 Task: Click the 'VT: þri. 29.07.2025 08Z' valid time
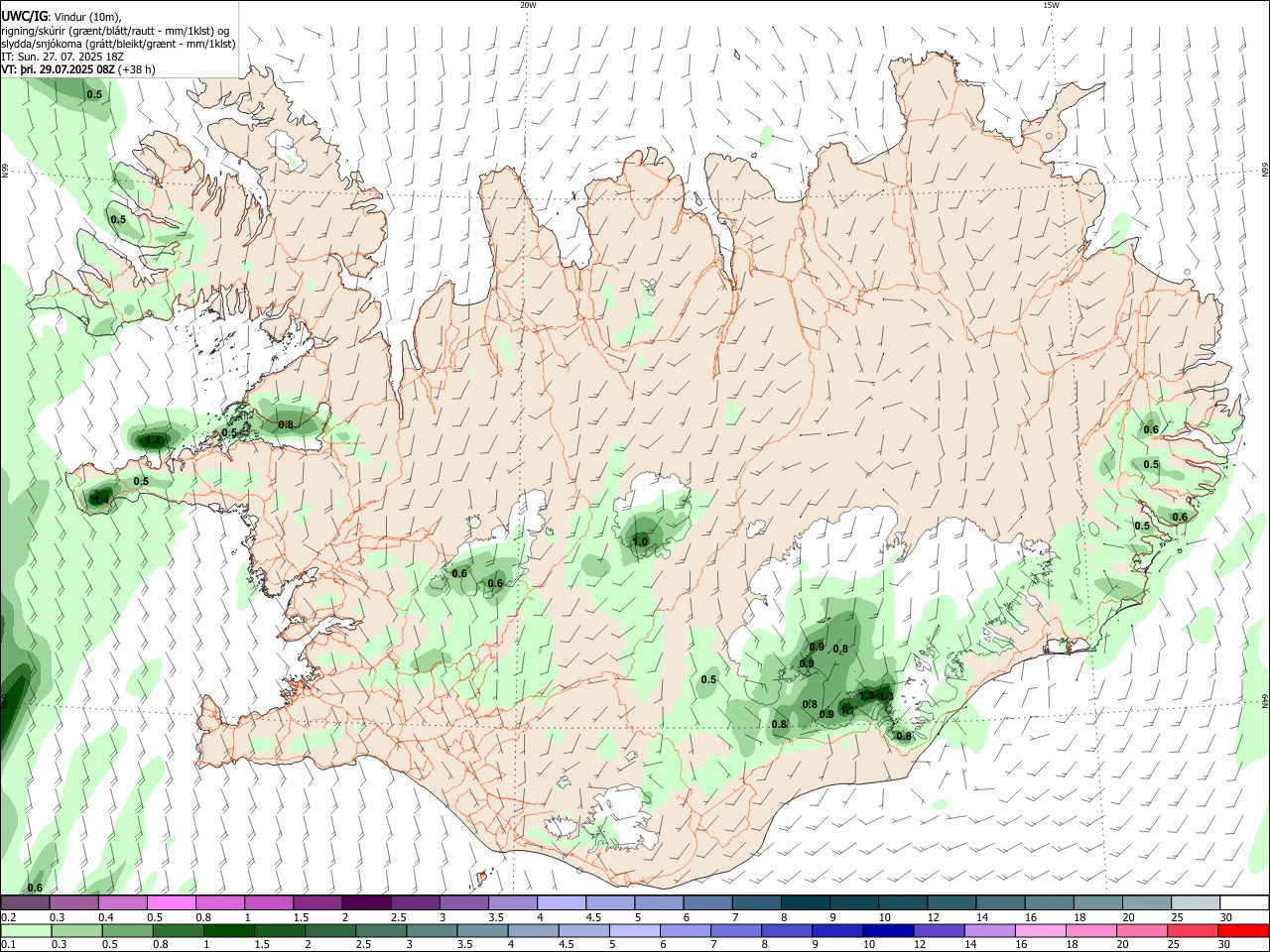[58, 69]
